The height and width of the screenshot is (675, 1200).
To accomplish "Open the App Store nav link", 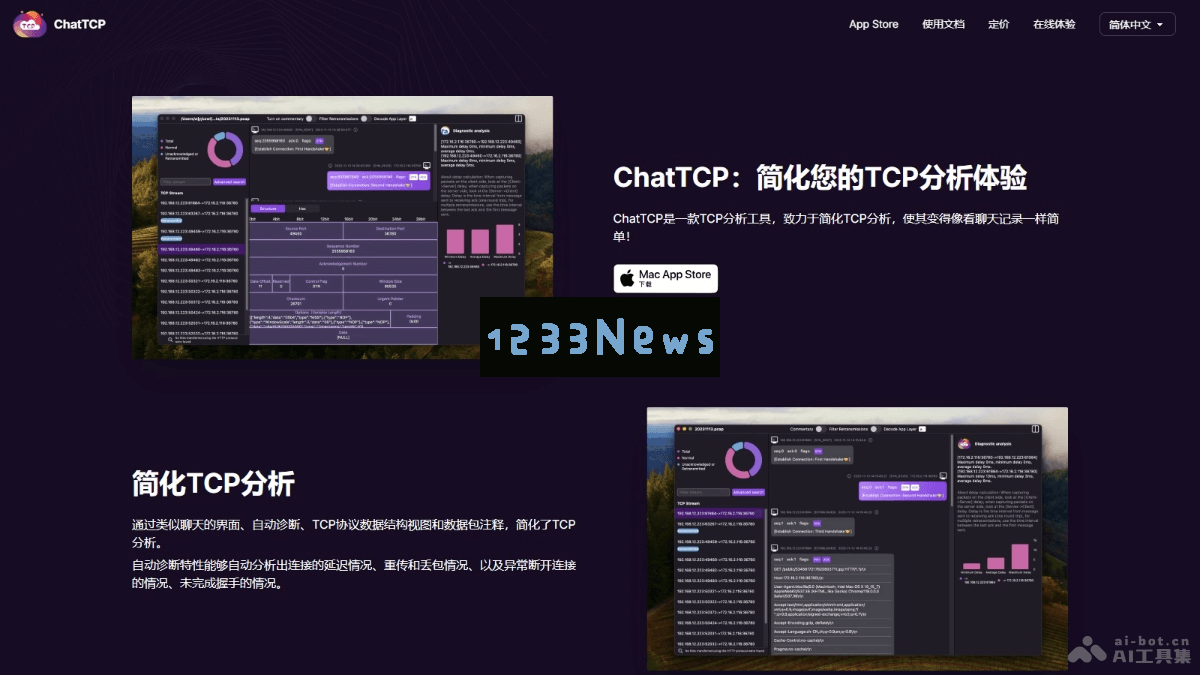I will 874,24.
